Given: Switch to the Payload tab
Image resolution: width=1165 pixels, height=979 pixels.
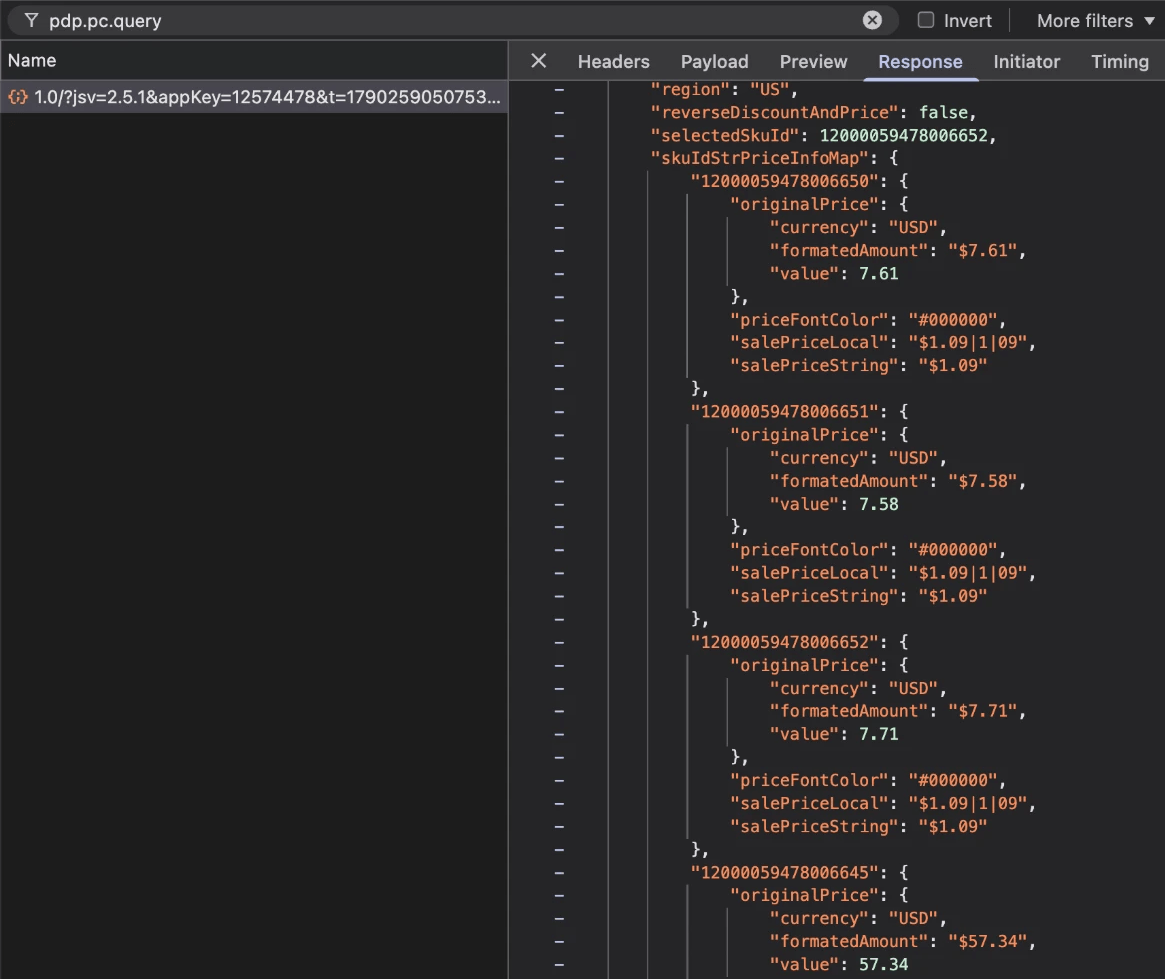Looking at the screenshot, I should (714, 62).
